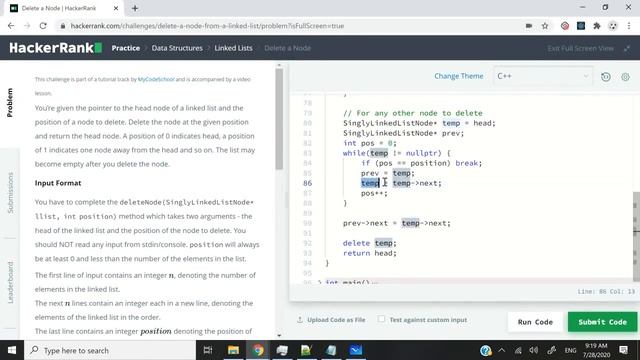Open a new browser tab
This screenshot has height=360, width=640.
tap(135, 8)
